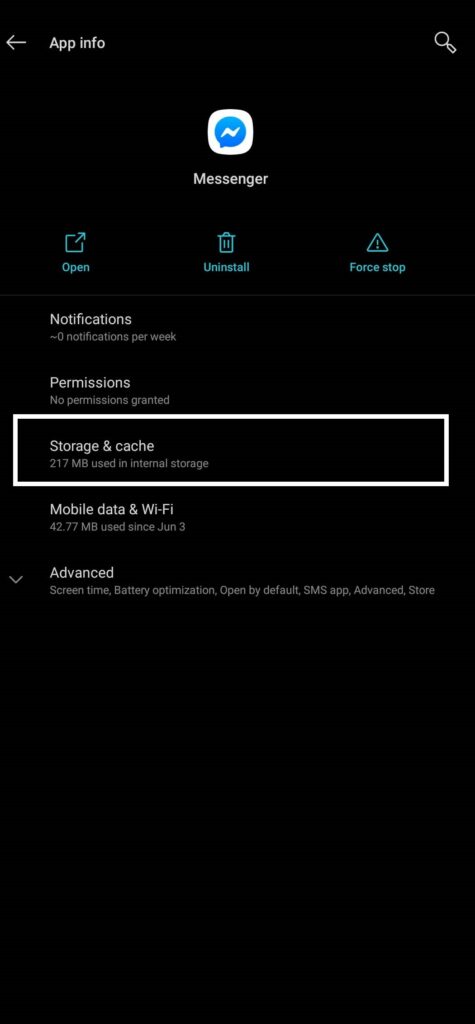The width and height of the screenshot is (475, 1024).
Task: Click the Uninstall text label
Action: click(226, 267)
